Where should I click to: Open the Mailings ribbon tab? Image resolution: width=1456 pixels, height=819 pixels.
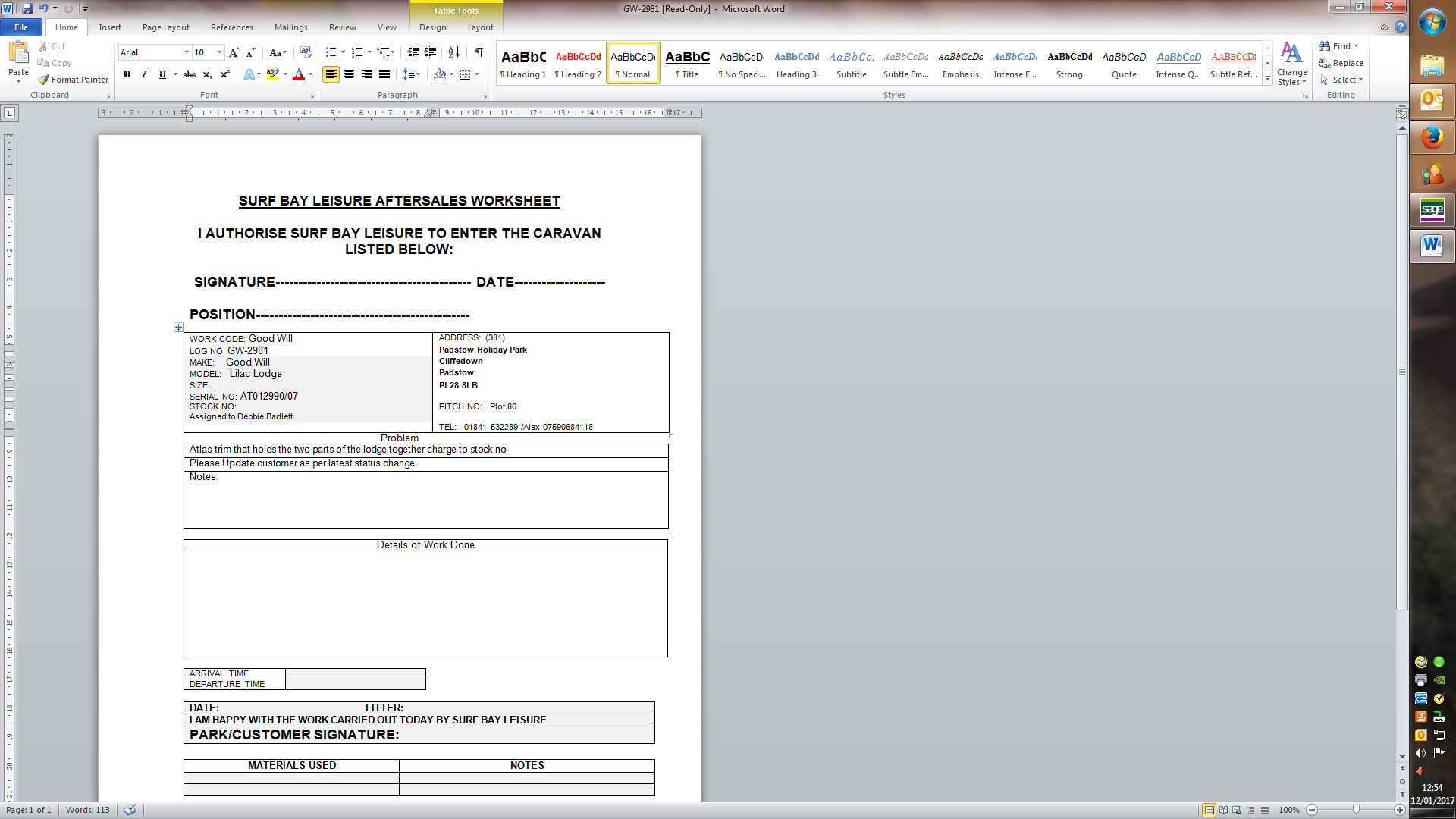click(290, 27)
